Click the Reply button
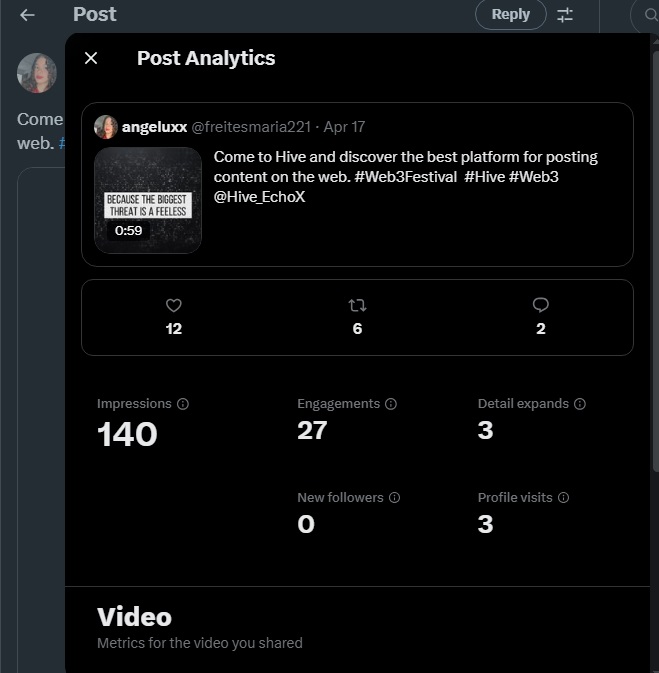This screenshot has height=673, width=659. [x=510, y=15]
